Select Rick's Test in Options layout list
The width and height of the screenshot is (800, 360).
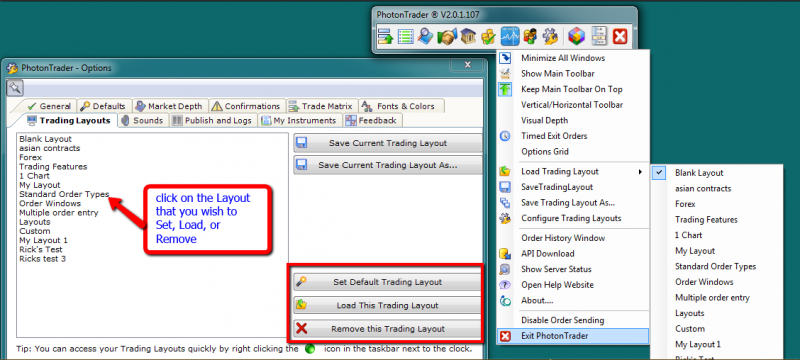[x=41, y=249]
